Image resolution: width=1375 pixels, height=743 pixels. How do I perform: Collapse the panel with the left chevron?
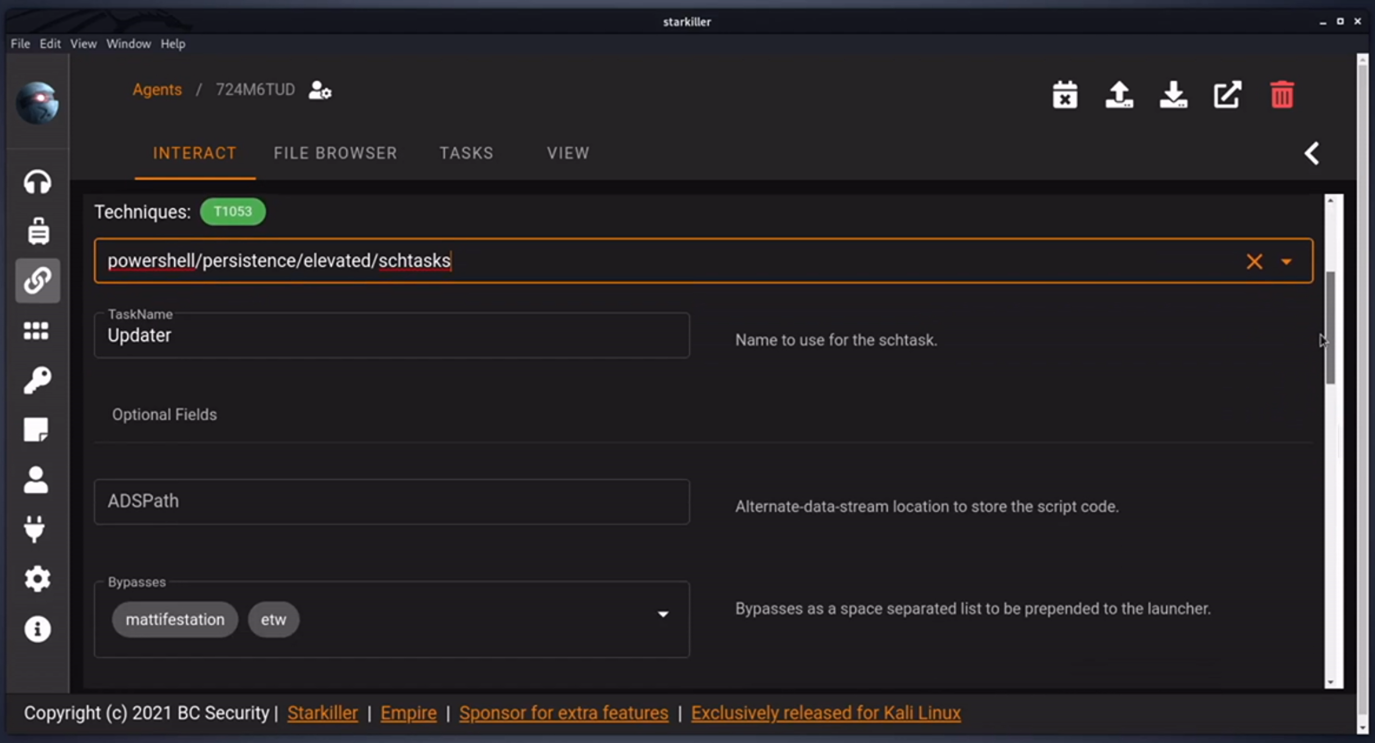[x=1312, y=153]
